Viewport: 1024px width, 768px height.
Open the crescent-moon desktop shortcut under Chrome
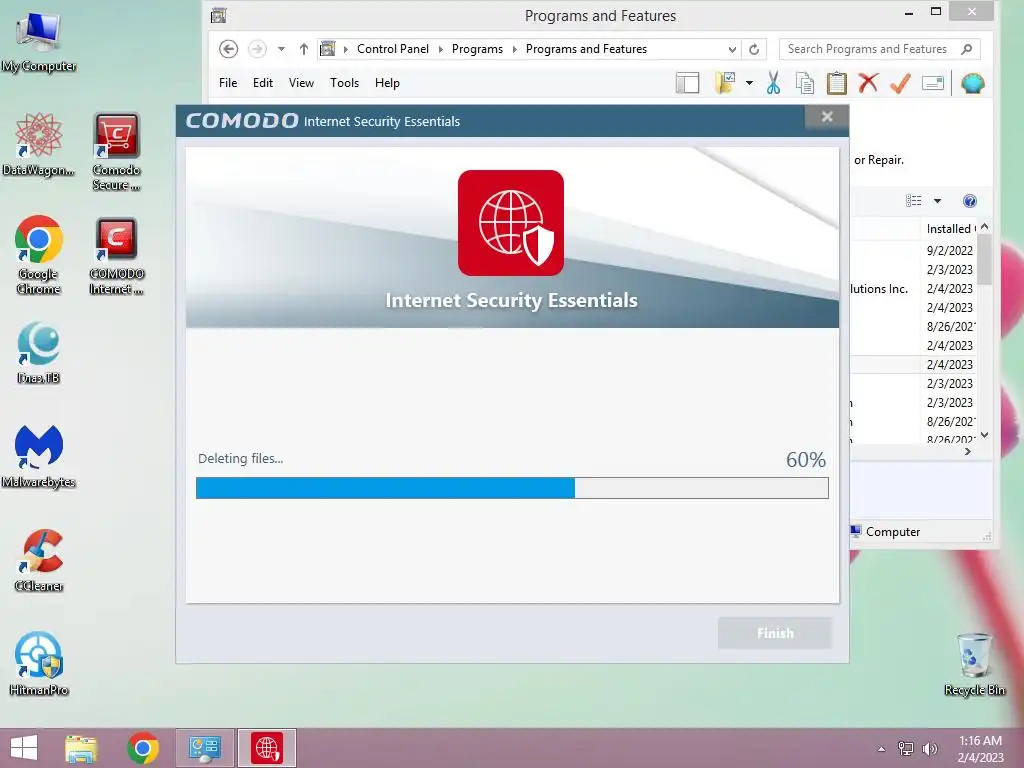[39, 353]
